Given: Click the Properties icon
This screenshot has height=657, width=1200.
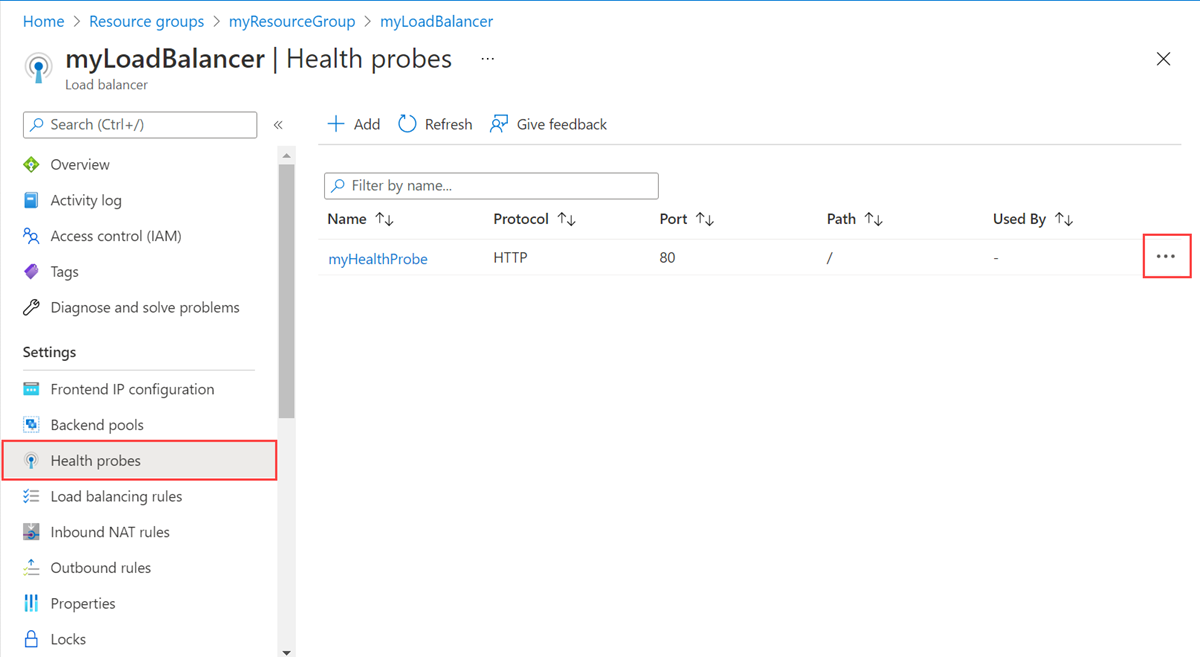Looking at the screenshot, I should 31,603.
